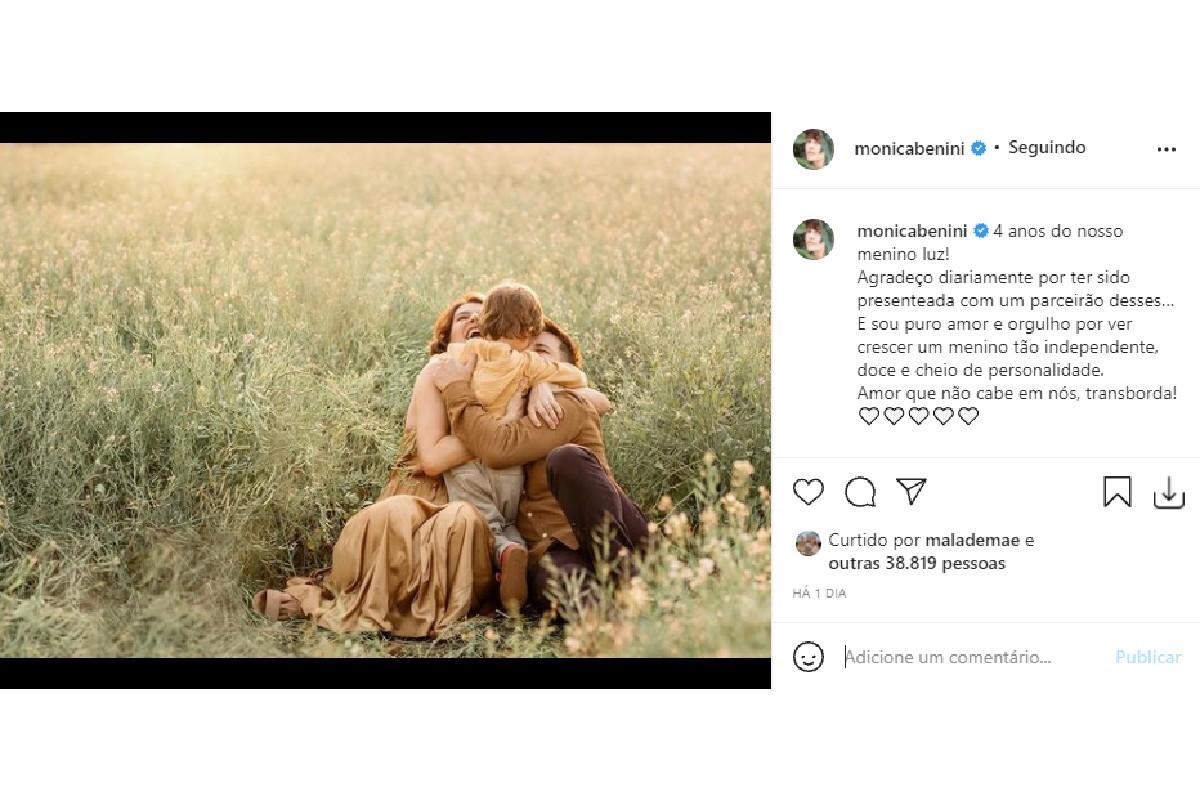Click the header profile picture avatar
The width and height of the screenshot is (1200, 800).
coord(813,149)
